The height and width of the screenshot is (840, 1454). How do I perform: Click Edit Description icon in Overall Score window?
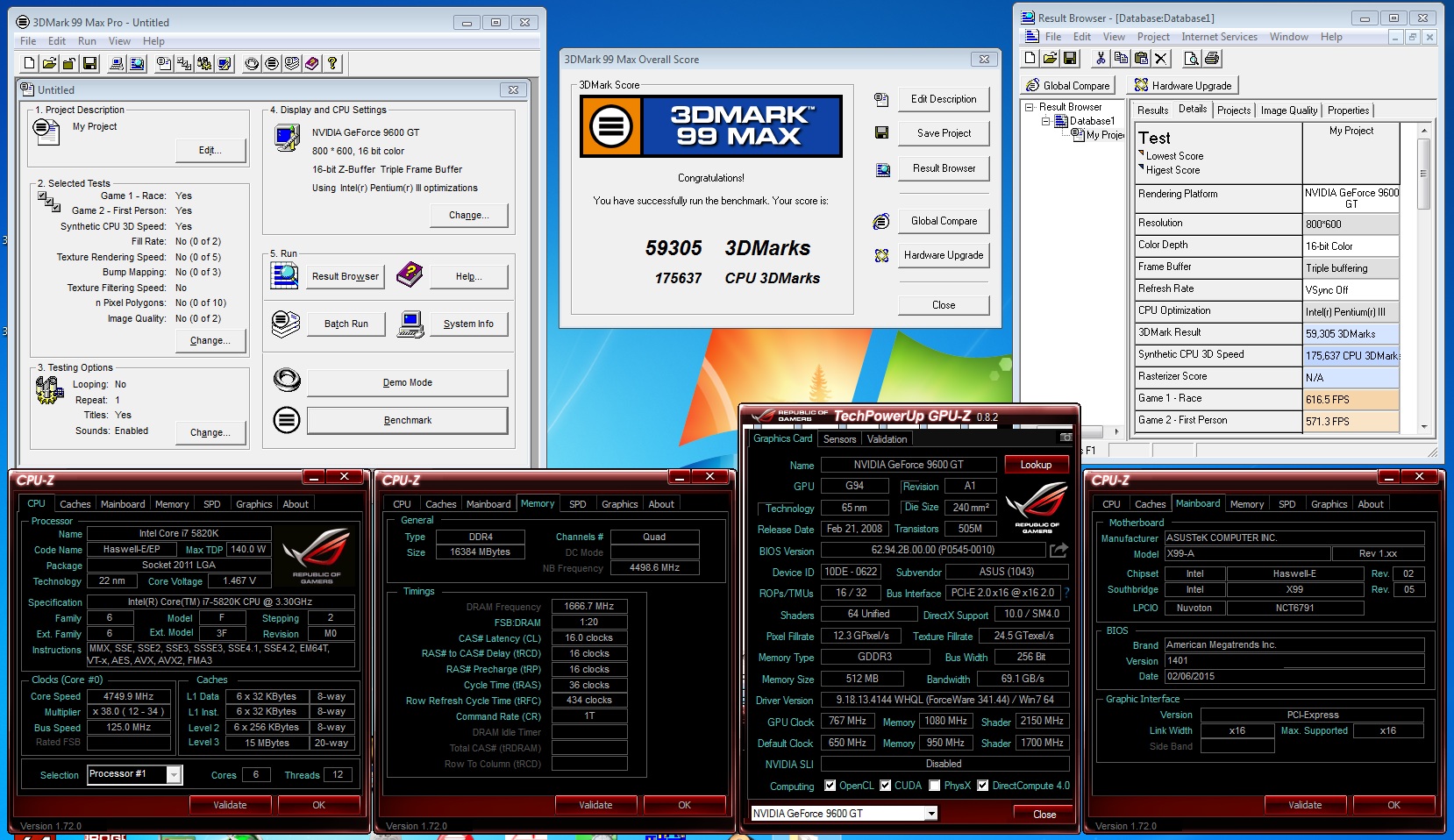pos(881,100)
